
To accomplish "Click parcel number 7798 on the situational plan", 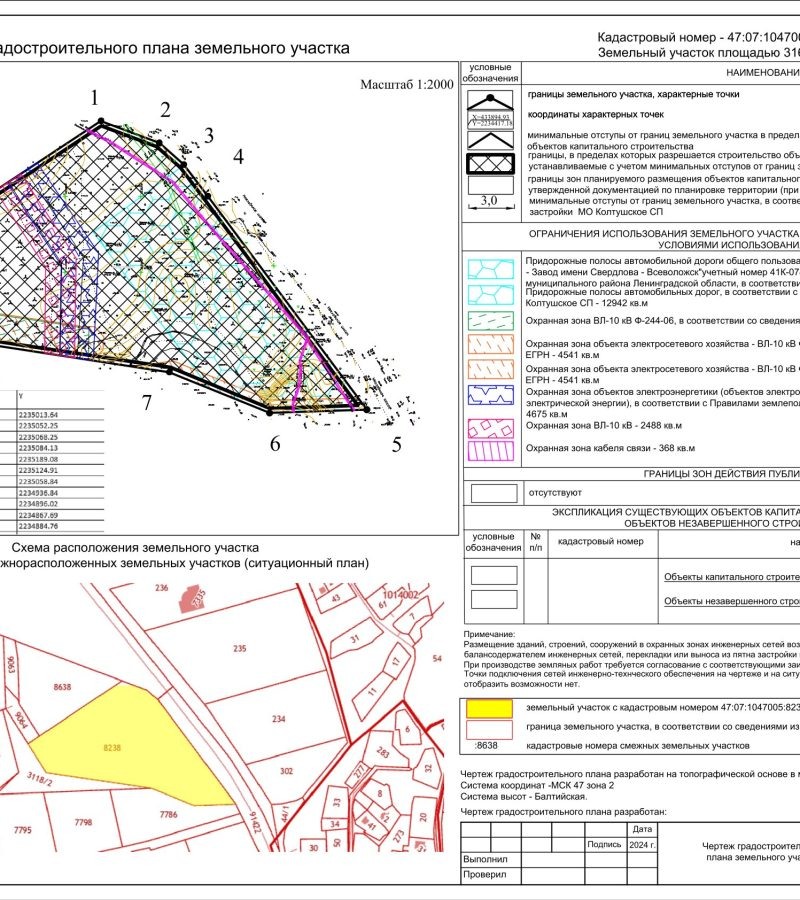I will [x=83, y=822].
